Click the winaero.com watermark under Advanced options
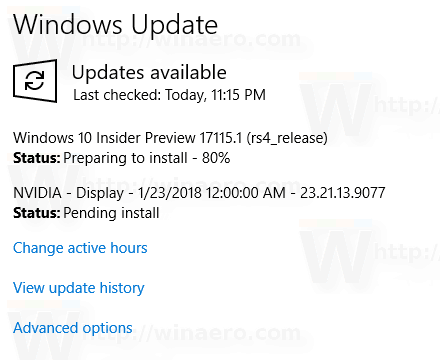The width and height of the screenshot is (440, 360). tap(192, 333)
